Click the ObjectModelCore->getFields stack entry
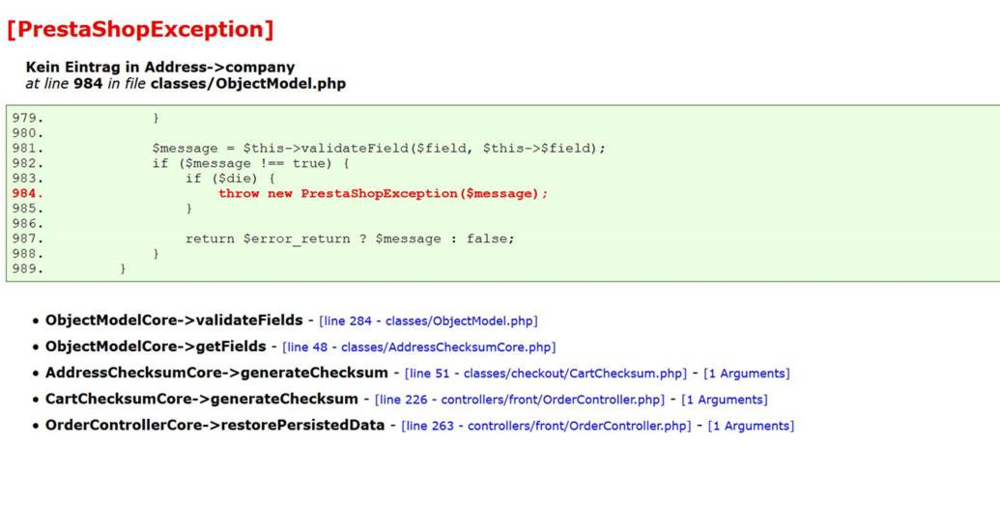Viewport: 1000px width, 527px height. coord(156,346)
